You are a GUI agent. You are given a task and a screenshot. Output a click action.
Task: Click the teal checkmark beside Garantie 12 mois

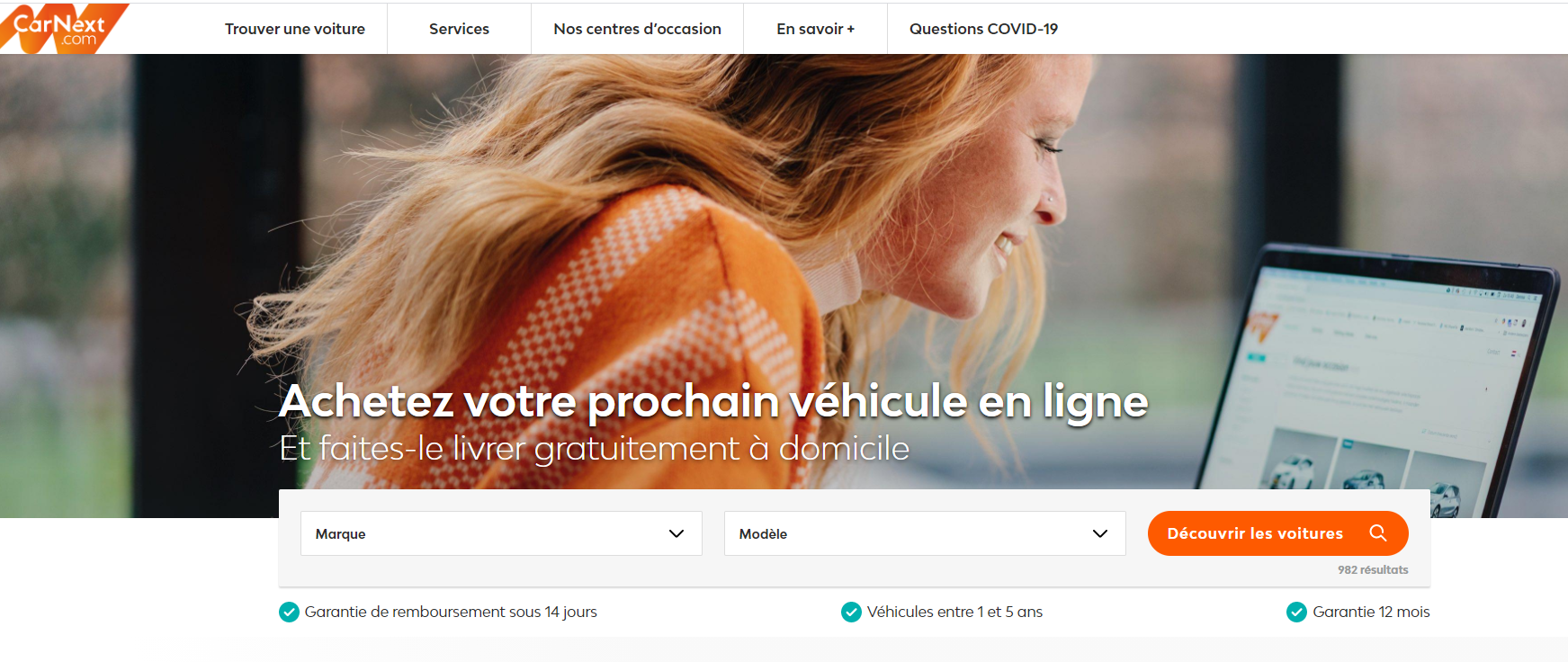click(1296, 613)
